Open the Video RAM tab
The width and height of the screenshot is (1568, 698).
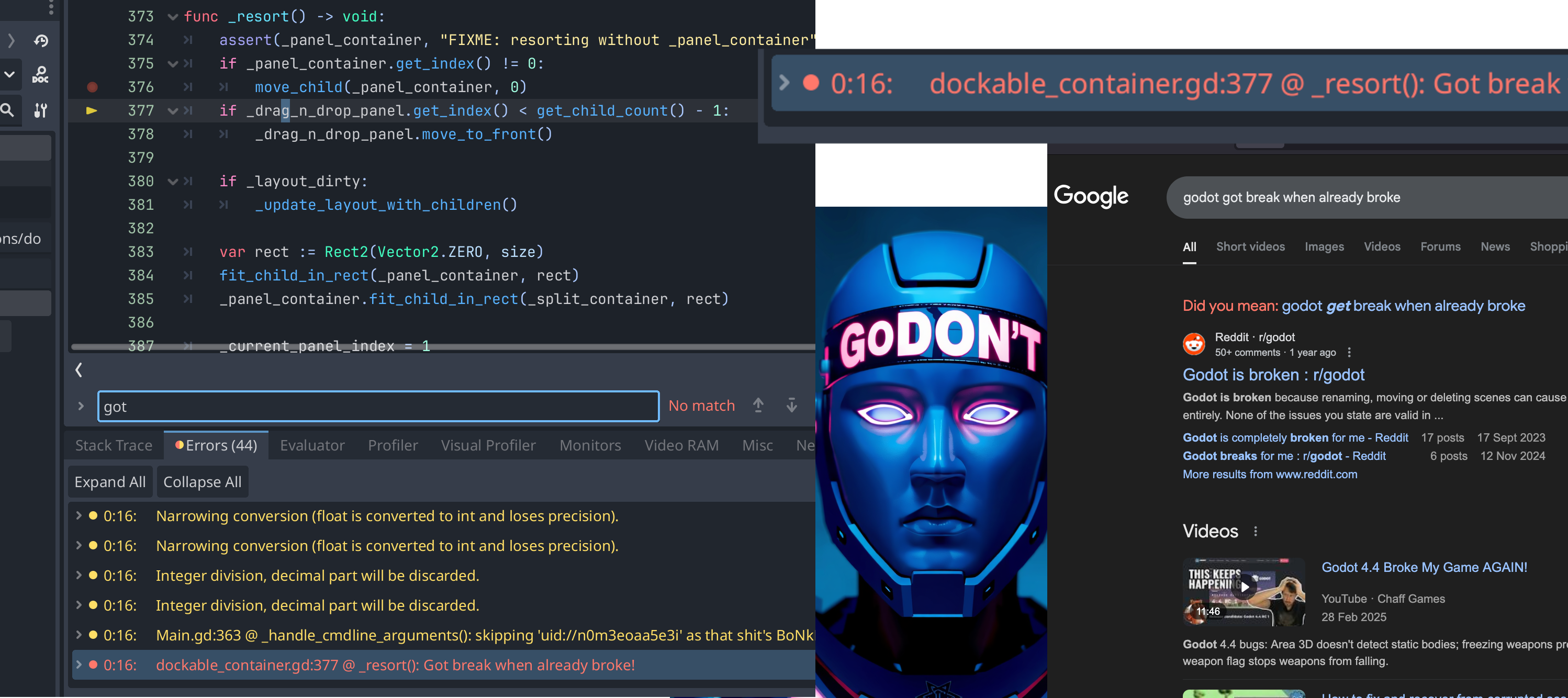click(x=681, y=445)
